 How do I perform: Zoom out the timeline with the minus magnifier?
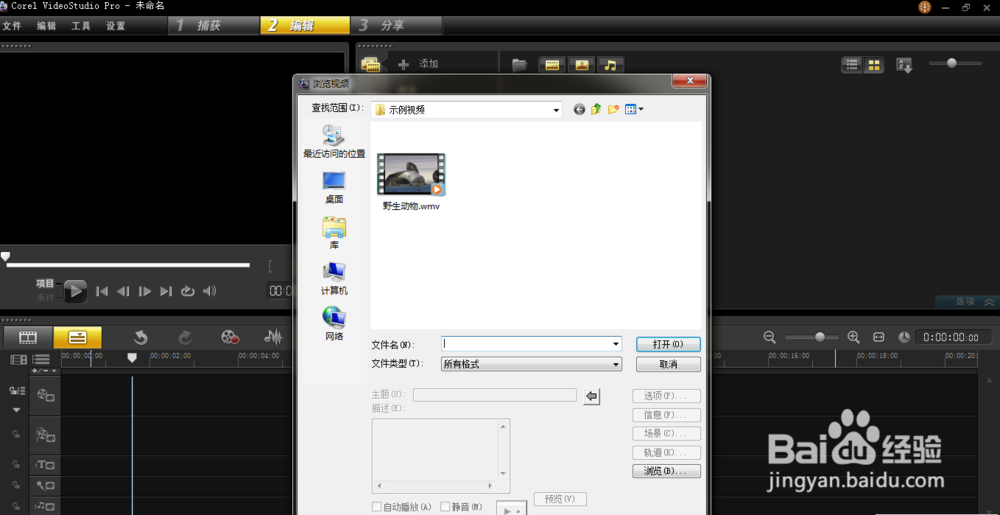[770, 337]
